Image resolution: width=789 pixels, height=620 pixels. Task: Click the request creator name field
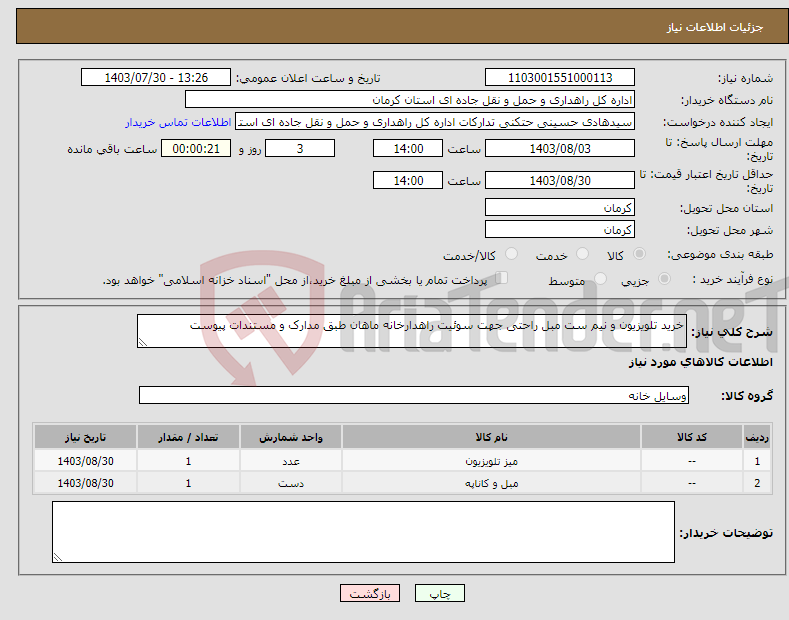[435, 122]
